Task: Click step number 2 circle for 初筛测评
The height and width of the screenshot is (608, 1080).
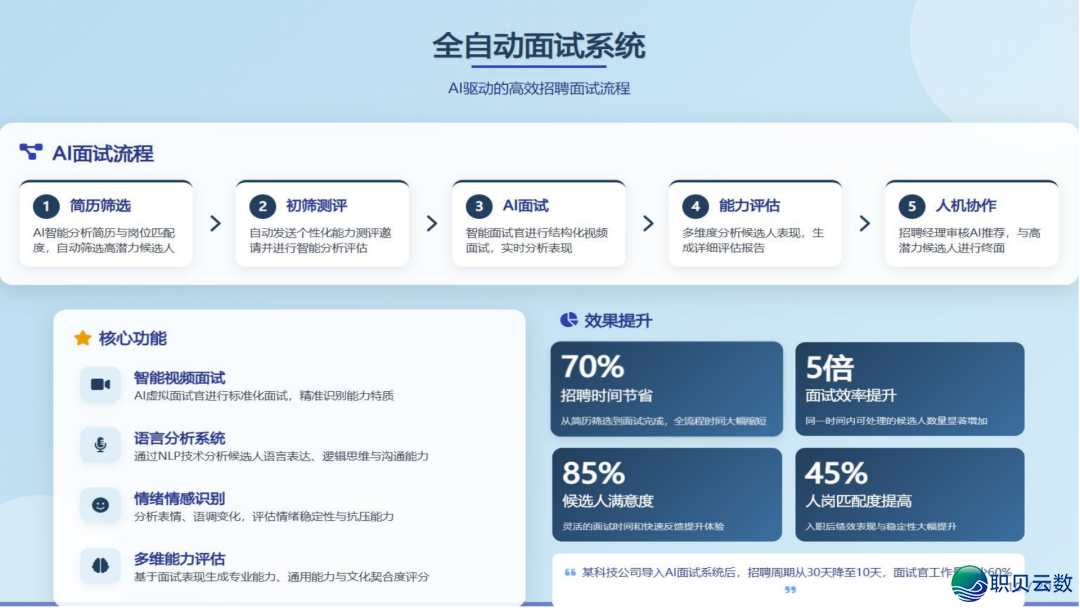Action: point(262,206)
